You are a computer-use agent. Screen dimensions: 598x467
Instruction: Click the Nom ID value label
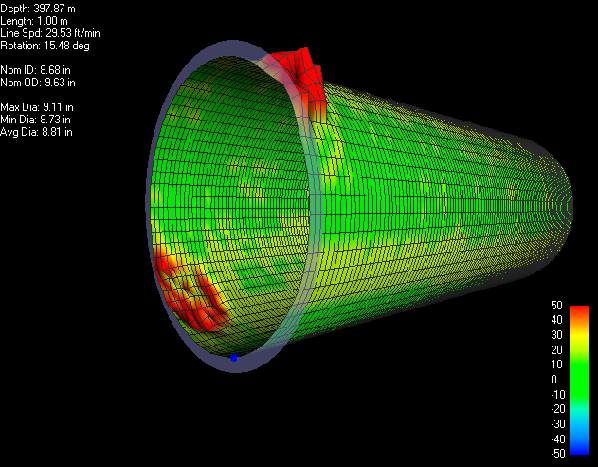pyautogui.click(x=35, y=70)
